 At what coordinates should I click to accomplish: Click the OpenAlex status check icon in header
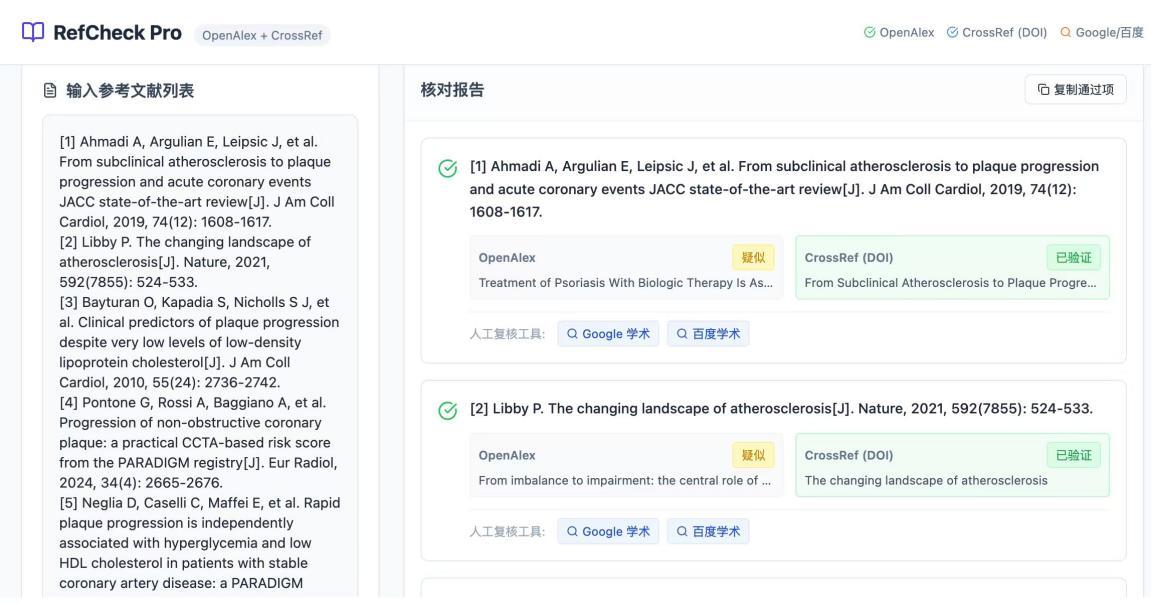(x=870, y=33)
